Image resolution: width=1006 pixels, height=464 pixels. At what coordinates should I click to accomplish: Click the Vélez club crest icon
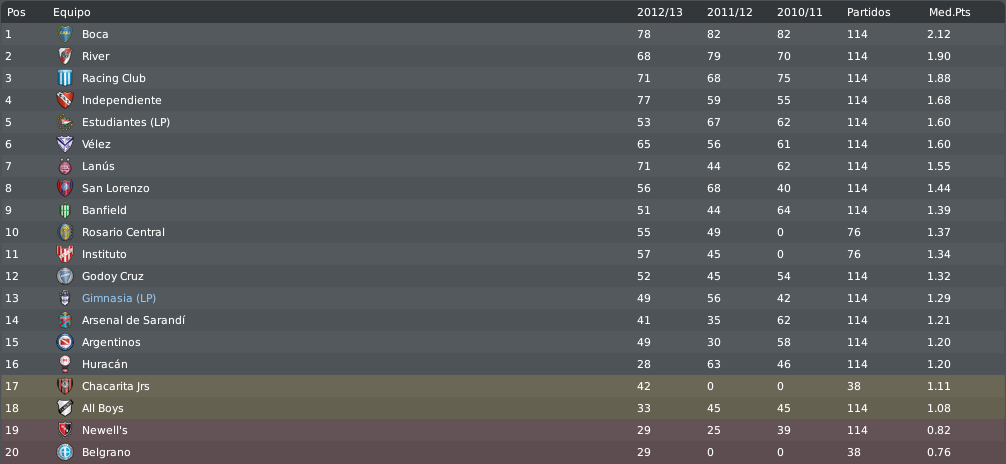click(65, 144)
